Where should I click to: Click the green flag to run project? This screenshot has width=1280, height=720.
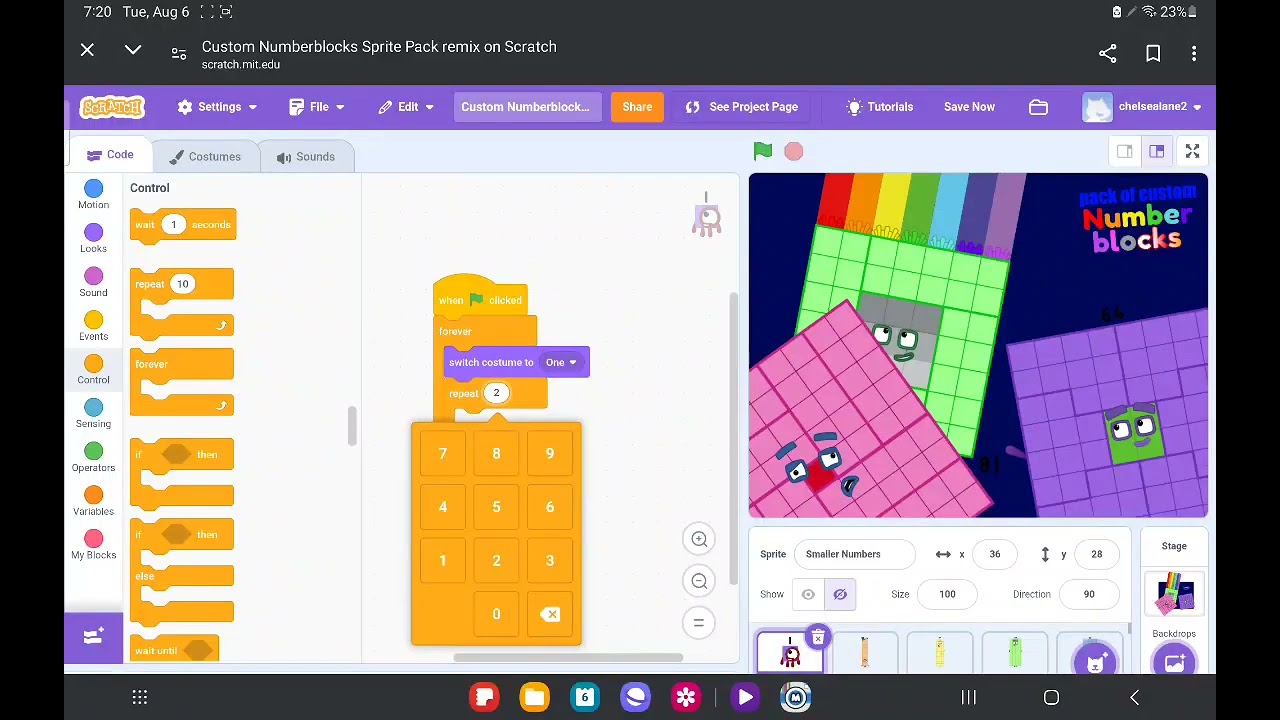click(x=763, y=151)
